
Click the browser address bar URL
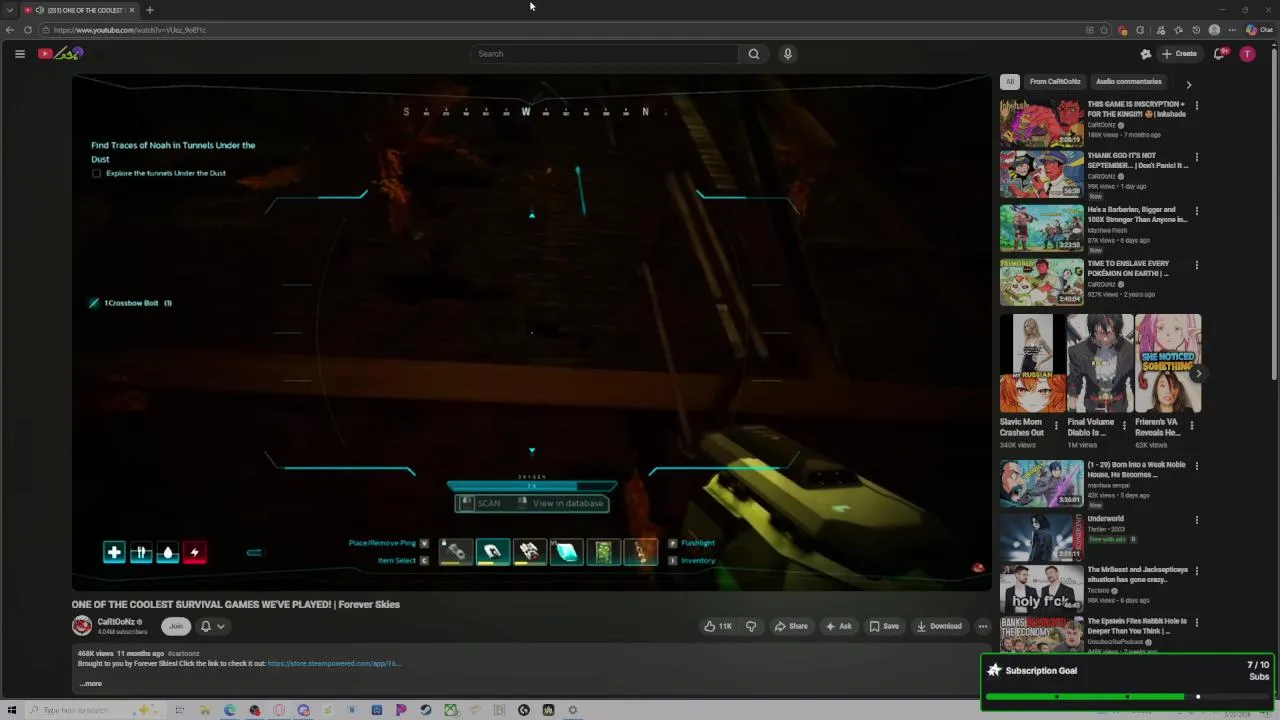click(130, 30)
